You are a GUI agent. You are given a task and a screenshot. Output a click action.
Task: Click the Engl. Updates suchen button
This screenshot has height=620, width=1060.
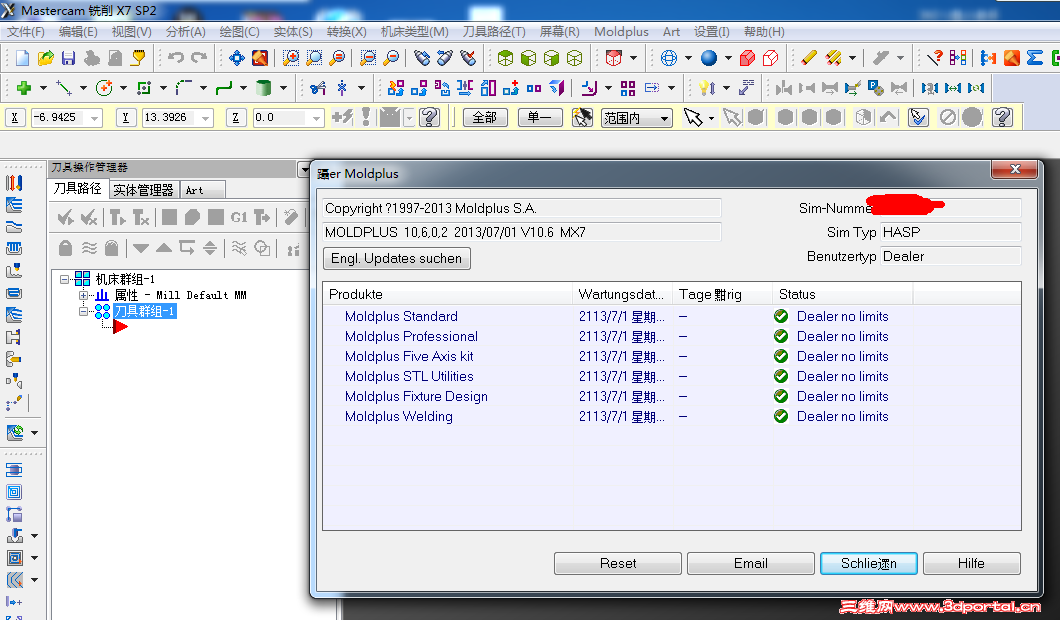(396, 258)
